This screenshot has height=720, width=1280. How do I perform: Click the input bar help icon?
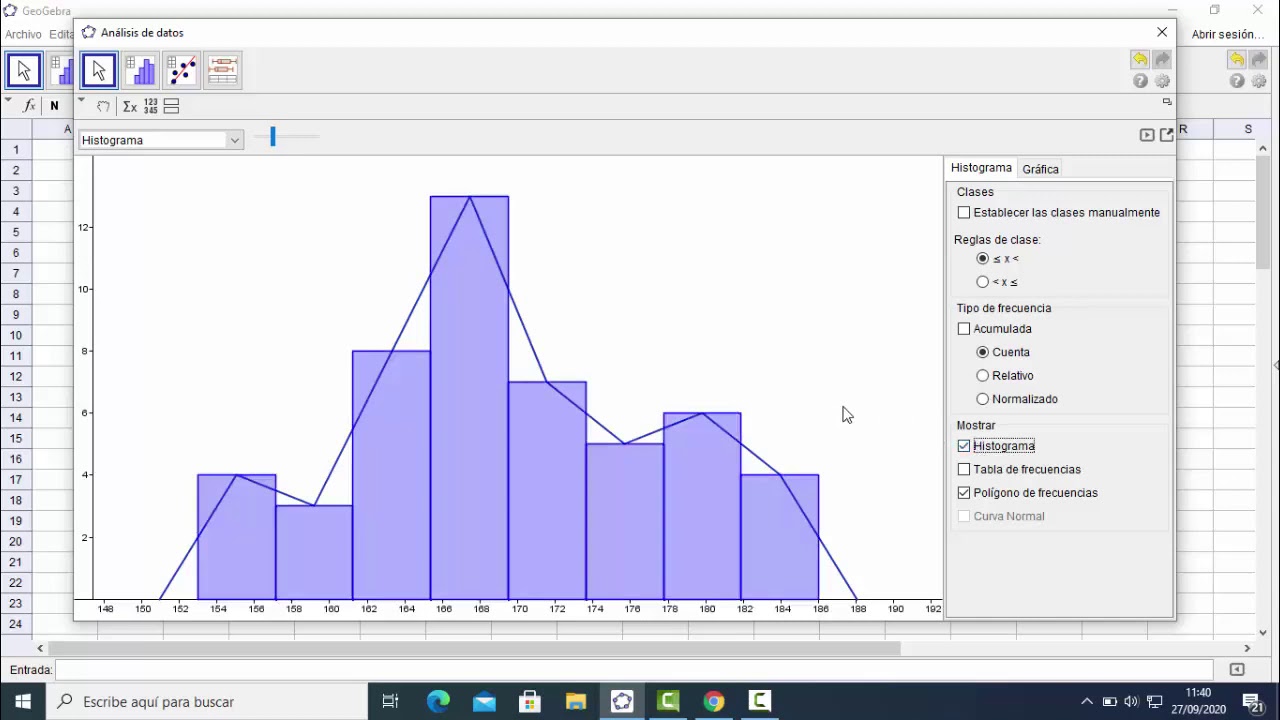1237,669
